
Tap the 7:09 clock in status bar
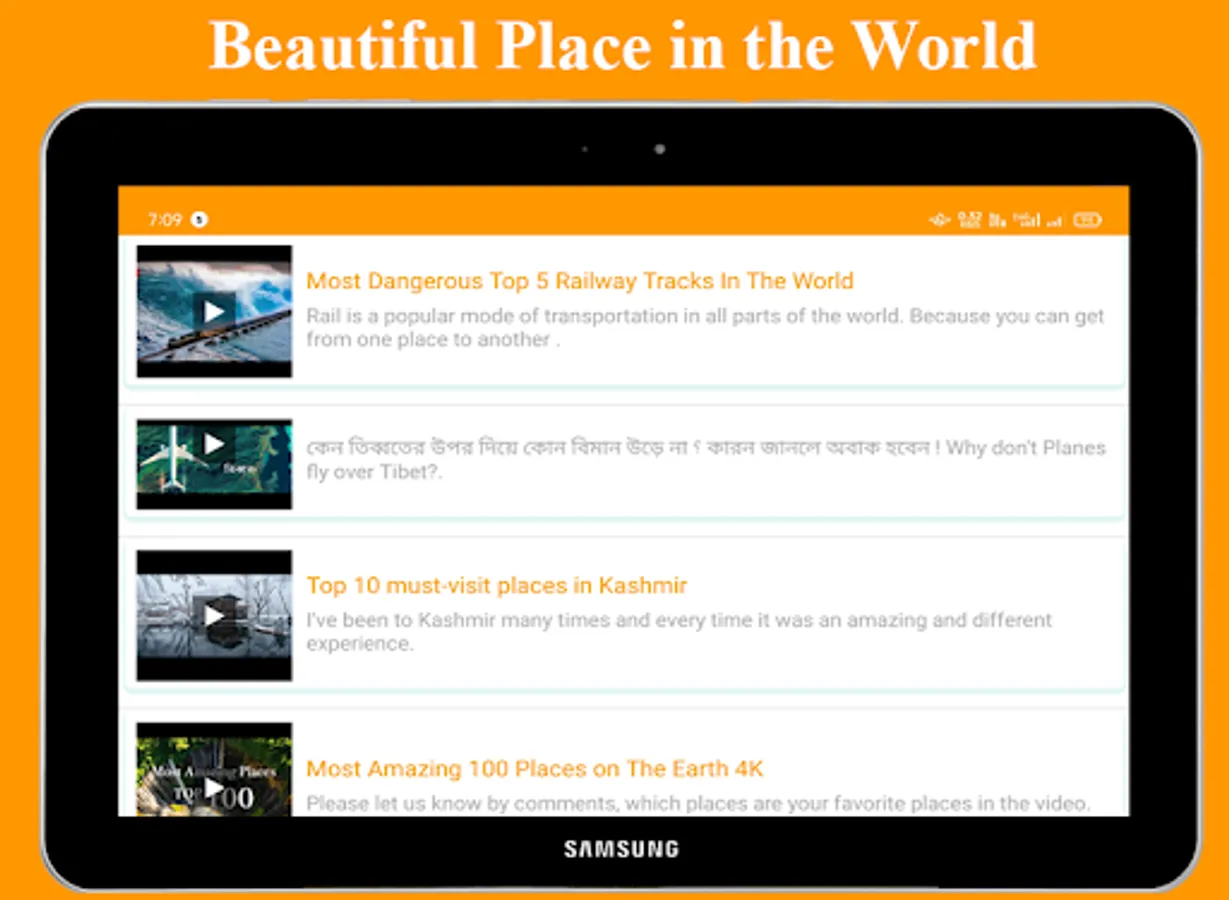click(165, 220)
